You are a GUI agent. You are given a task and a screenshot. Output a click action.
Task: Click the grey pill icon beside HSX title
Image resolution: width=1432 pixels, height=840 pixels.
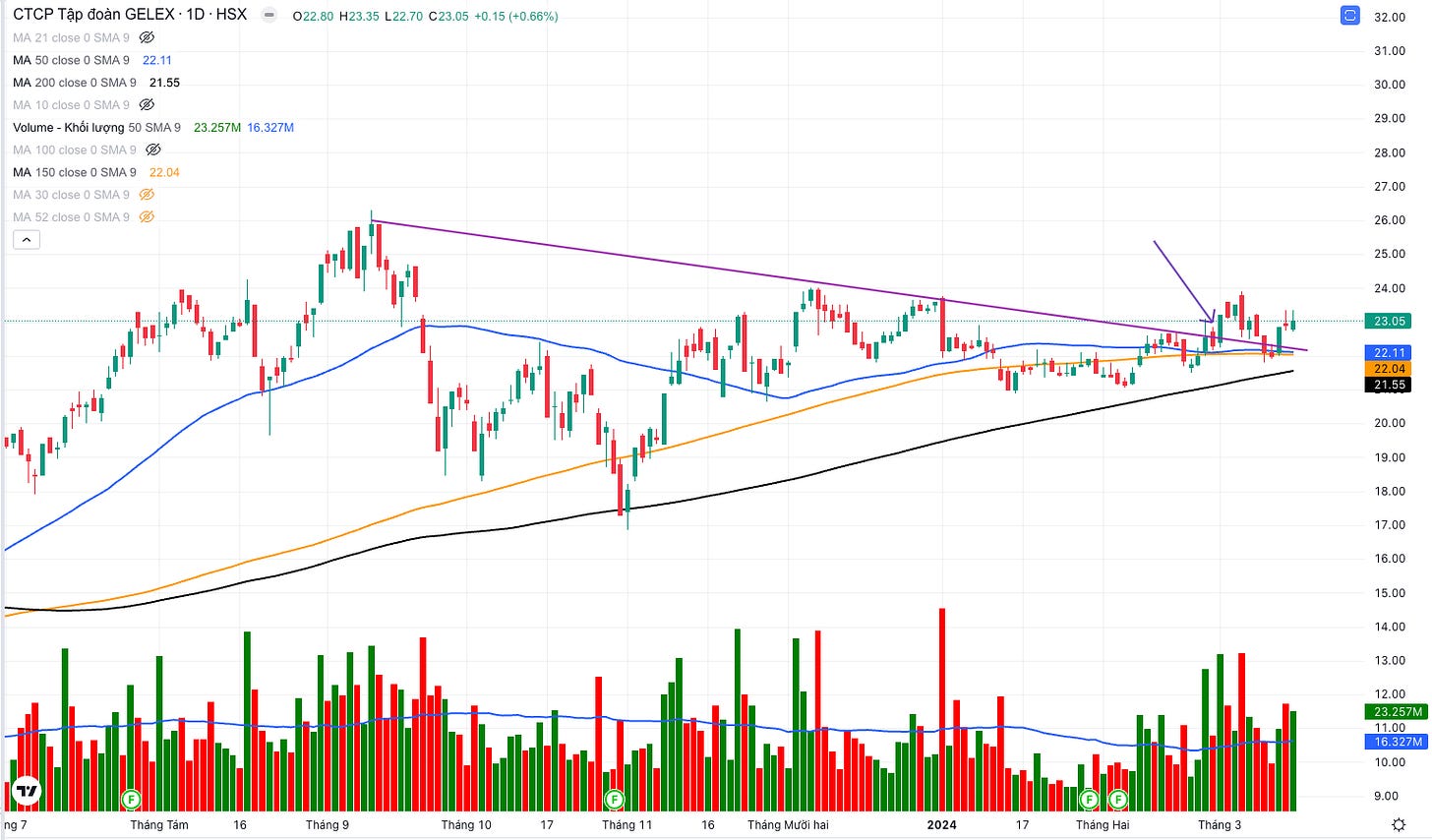pyautogui.click(x=268, y=15)
